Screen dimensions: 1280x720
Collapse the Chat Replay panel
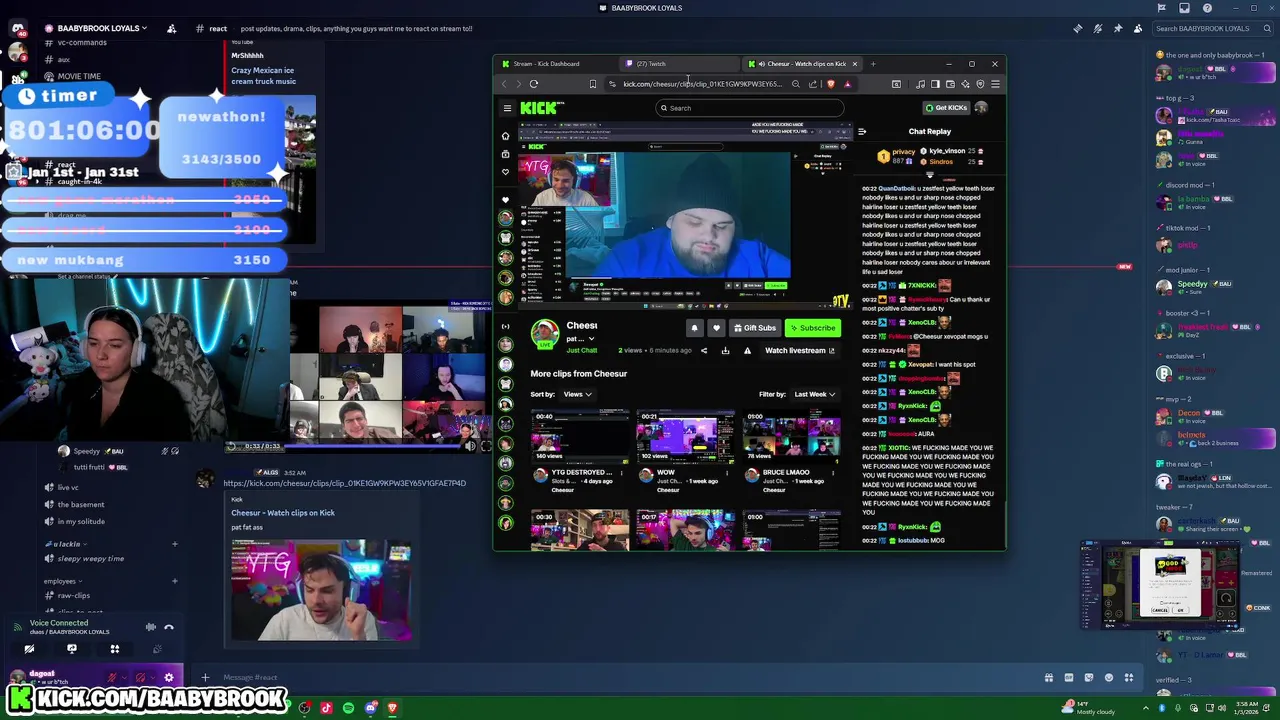point(861,131)
